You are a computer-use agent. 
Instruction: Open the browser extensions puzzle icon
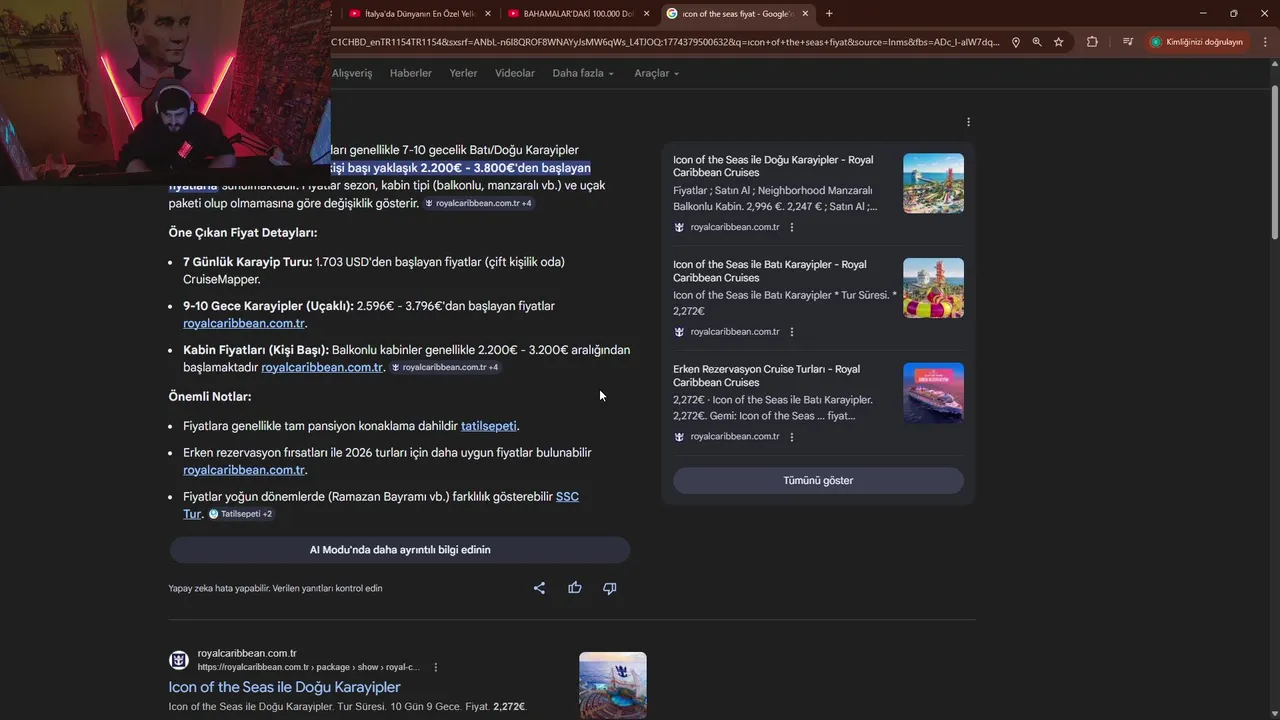pyautogui.click(x=1092, y=42)
